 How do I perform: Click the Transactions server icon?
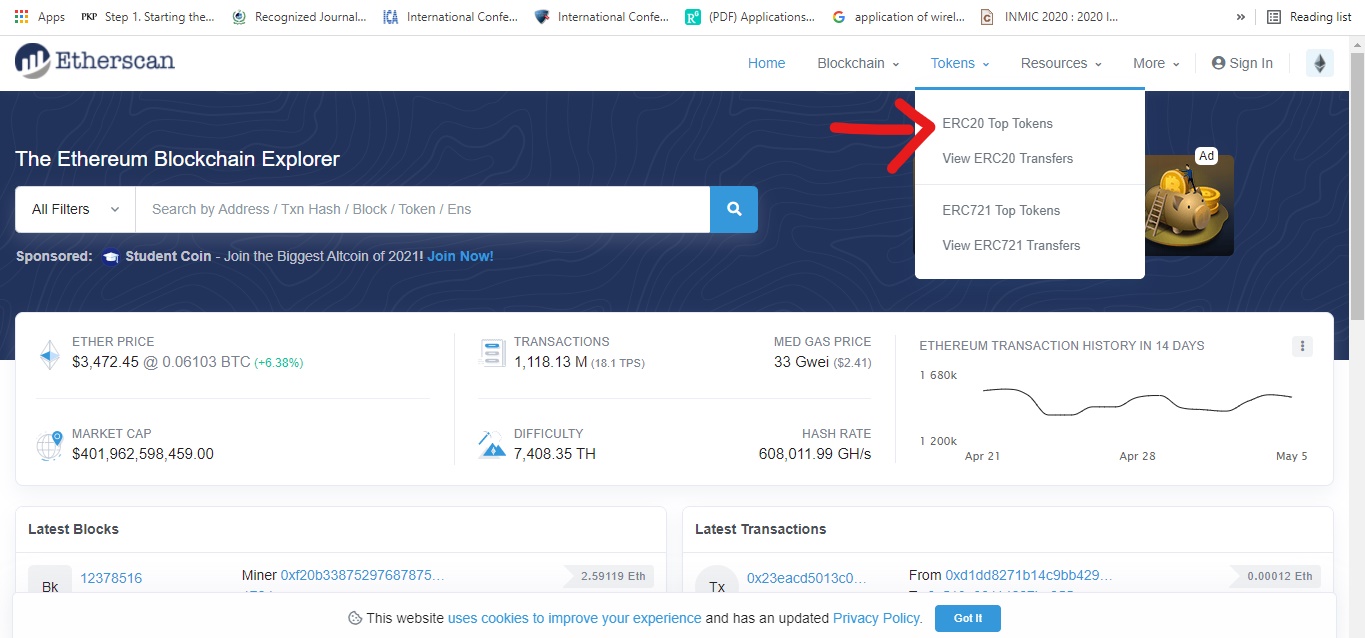492,353
